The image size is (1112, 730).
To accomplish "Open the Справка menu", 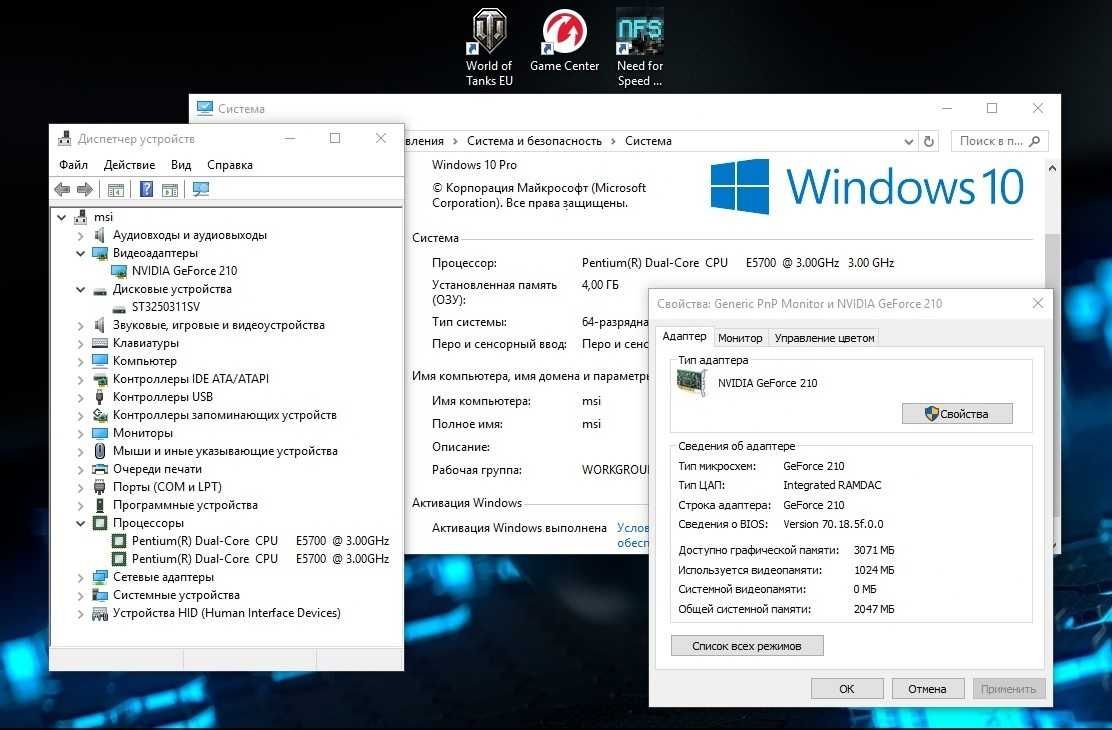I will click(230, 165).
